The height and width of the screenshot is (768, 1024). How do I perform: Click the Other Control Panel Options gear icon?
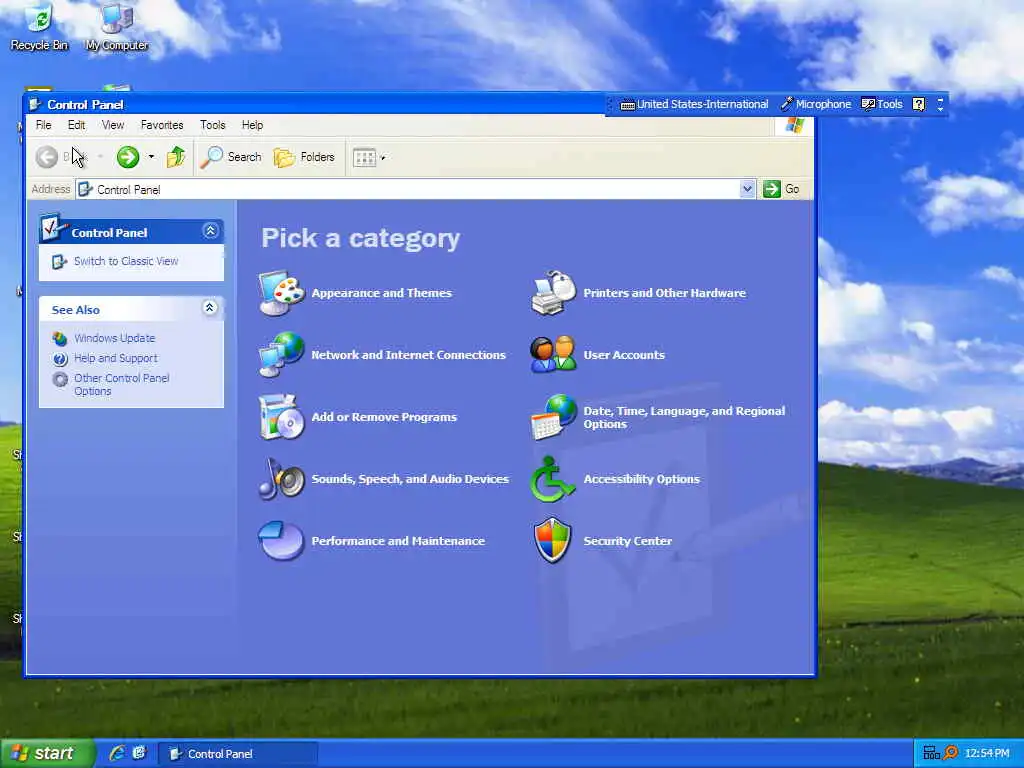point(60,379)
